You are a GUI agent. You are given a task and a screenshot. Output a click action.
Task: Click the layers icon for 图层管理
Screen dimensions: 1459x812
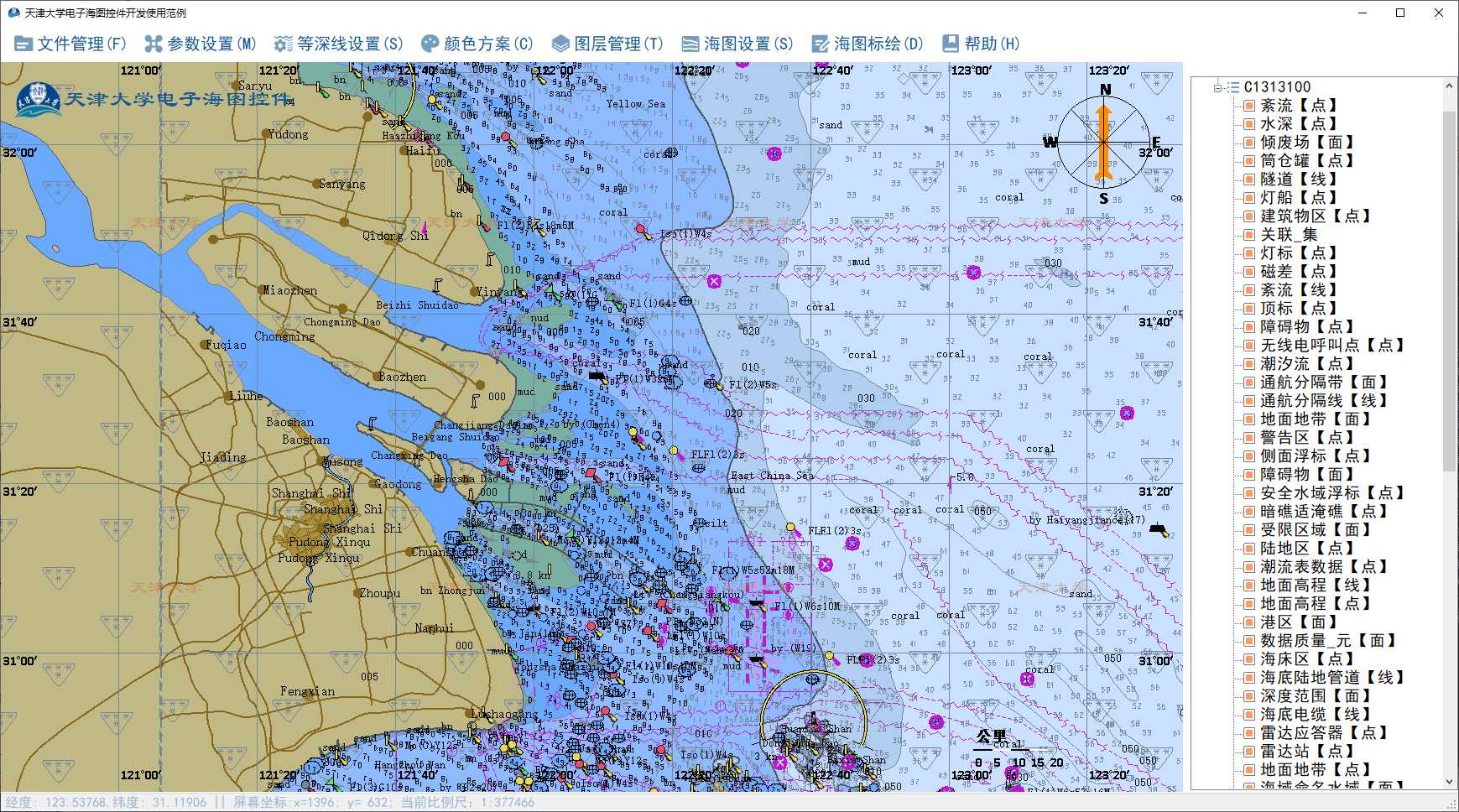[x=560, y=44]
